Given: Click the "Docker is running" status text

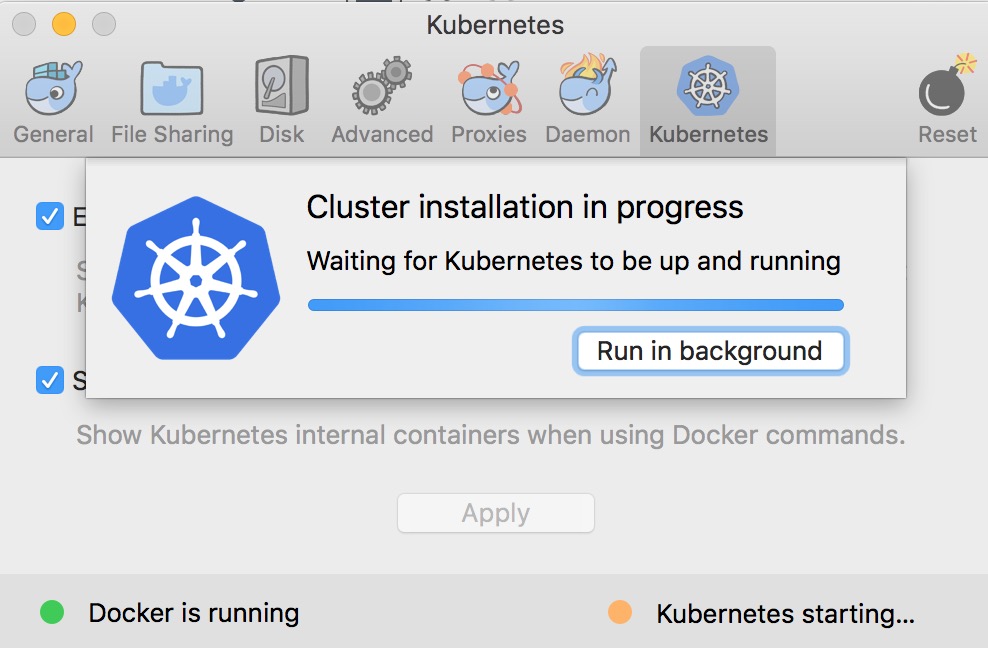Looking at the screenshot, I should [193, 613].
